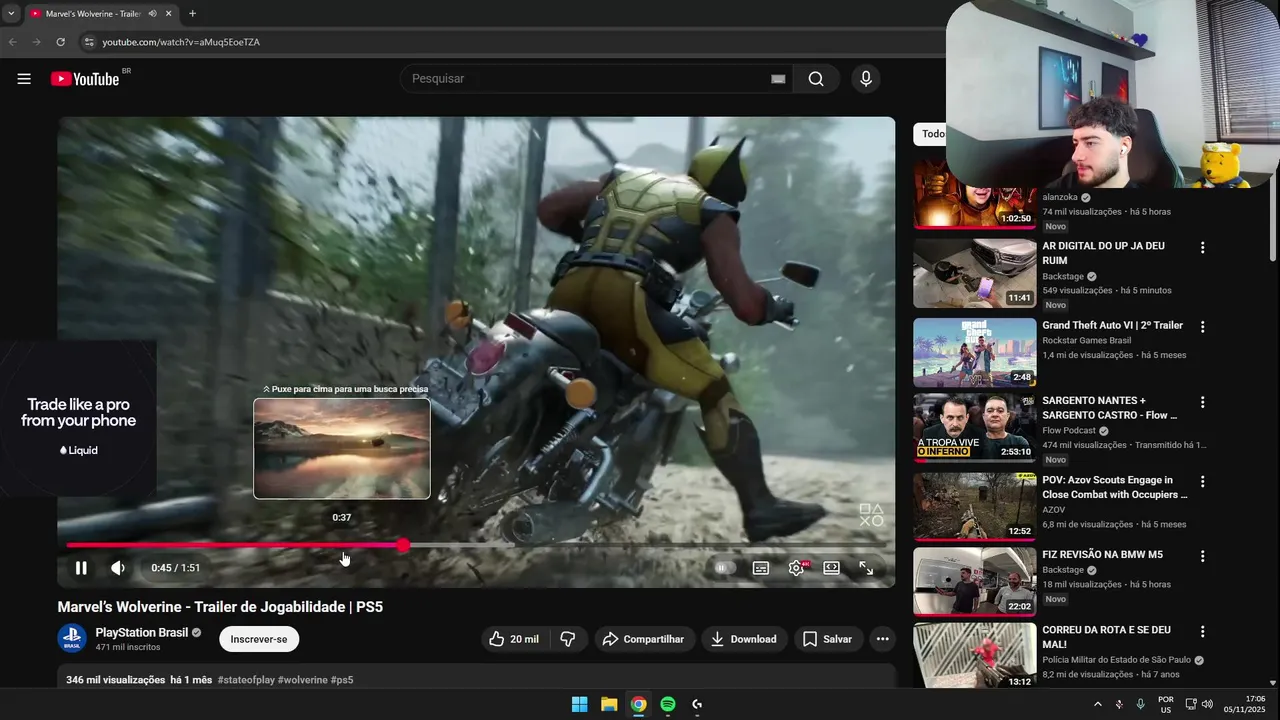Open AR DIGITAL DO UP JA DEU RUIM title
Viewport: 1280px width, 720px height.
point(1103,253)
